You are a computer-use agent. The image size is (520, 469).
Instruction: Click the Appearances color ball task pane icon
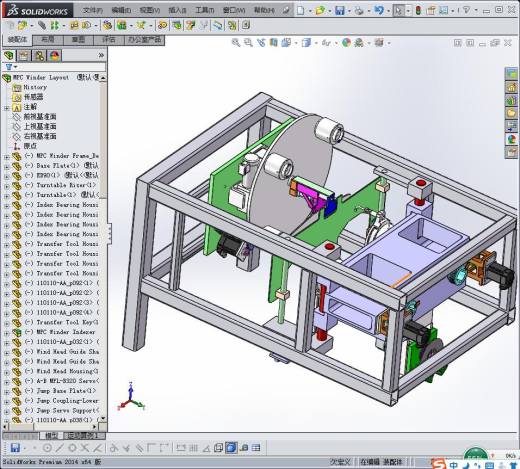(x=511, y=139)
